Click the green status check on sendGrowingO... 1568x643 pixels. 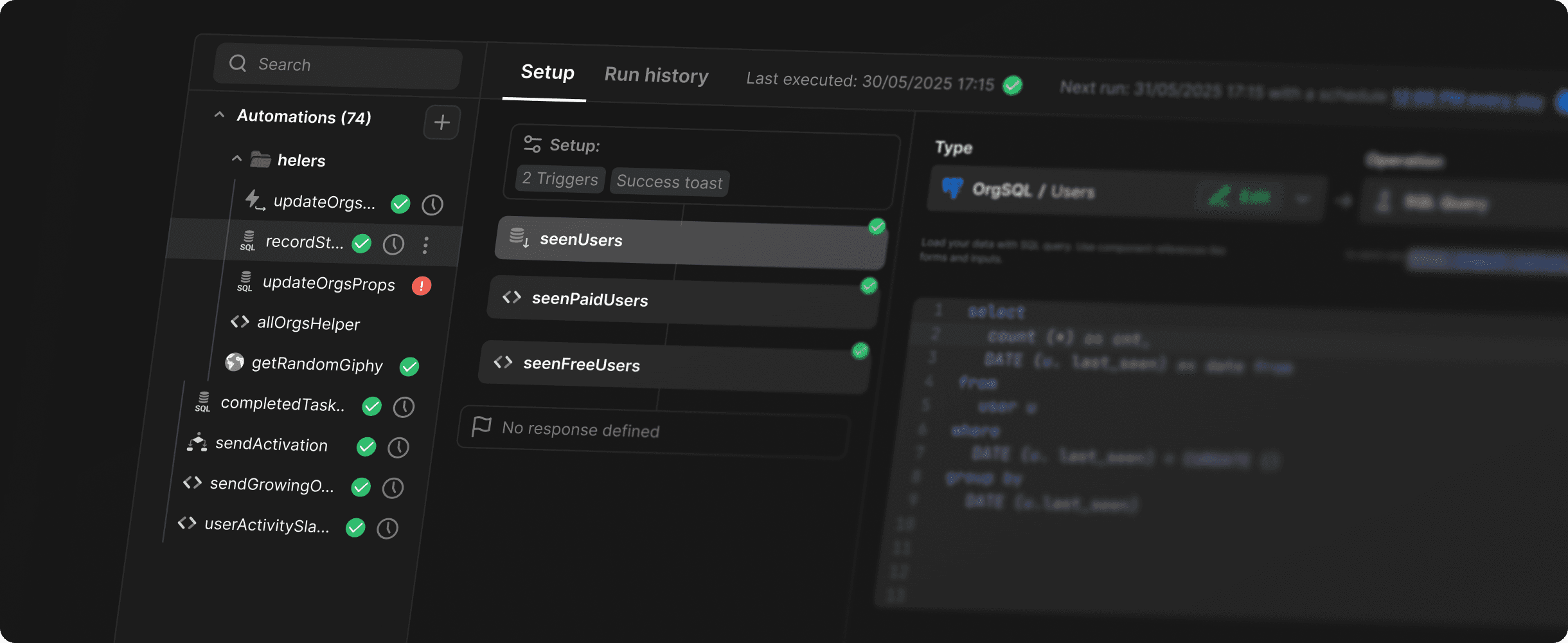pos(361,487)
